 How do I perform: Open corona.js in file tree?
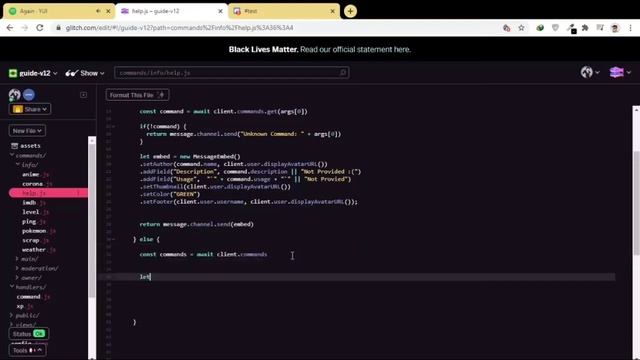click(x=37, y=184)
